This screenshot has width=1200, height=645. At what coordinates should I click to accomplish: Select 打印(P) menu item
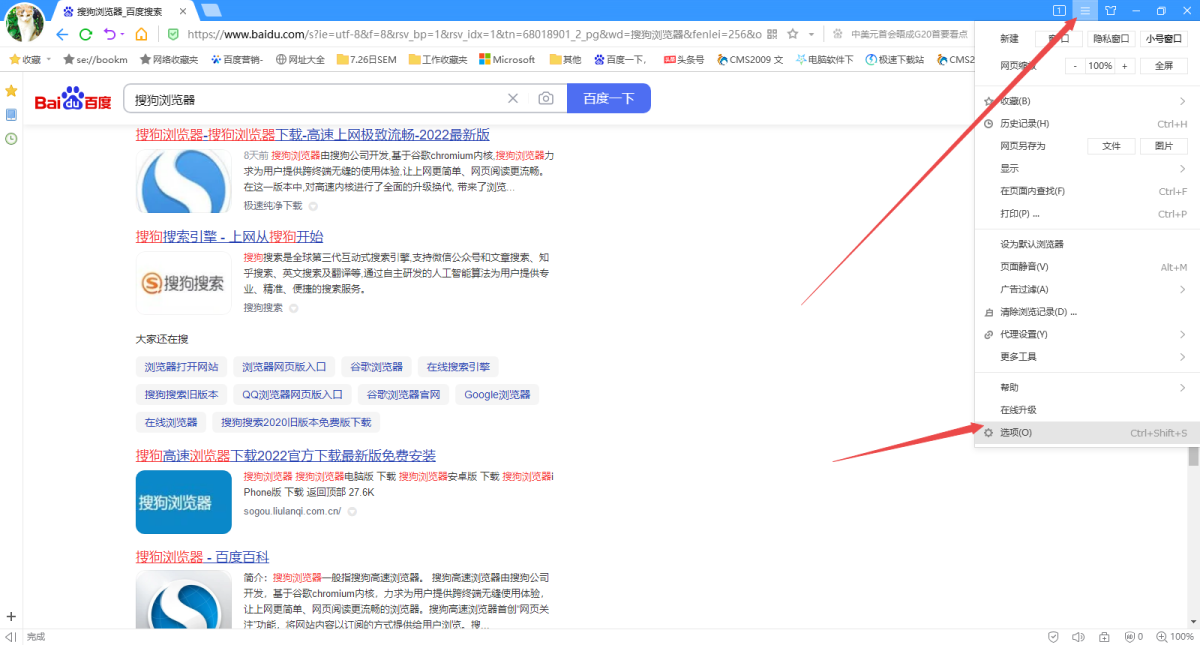(x=1087, y=214)
